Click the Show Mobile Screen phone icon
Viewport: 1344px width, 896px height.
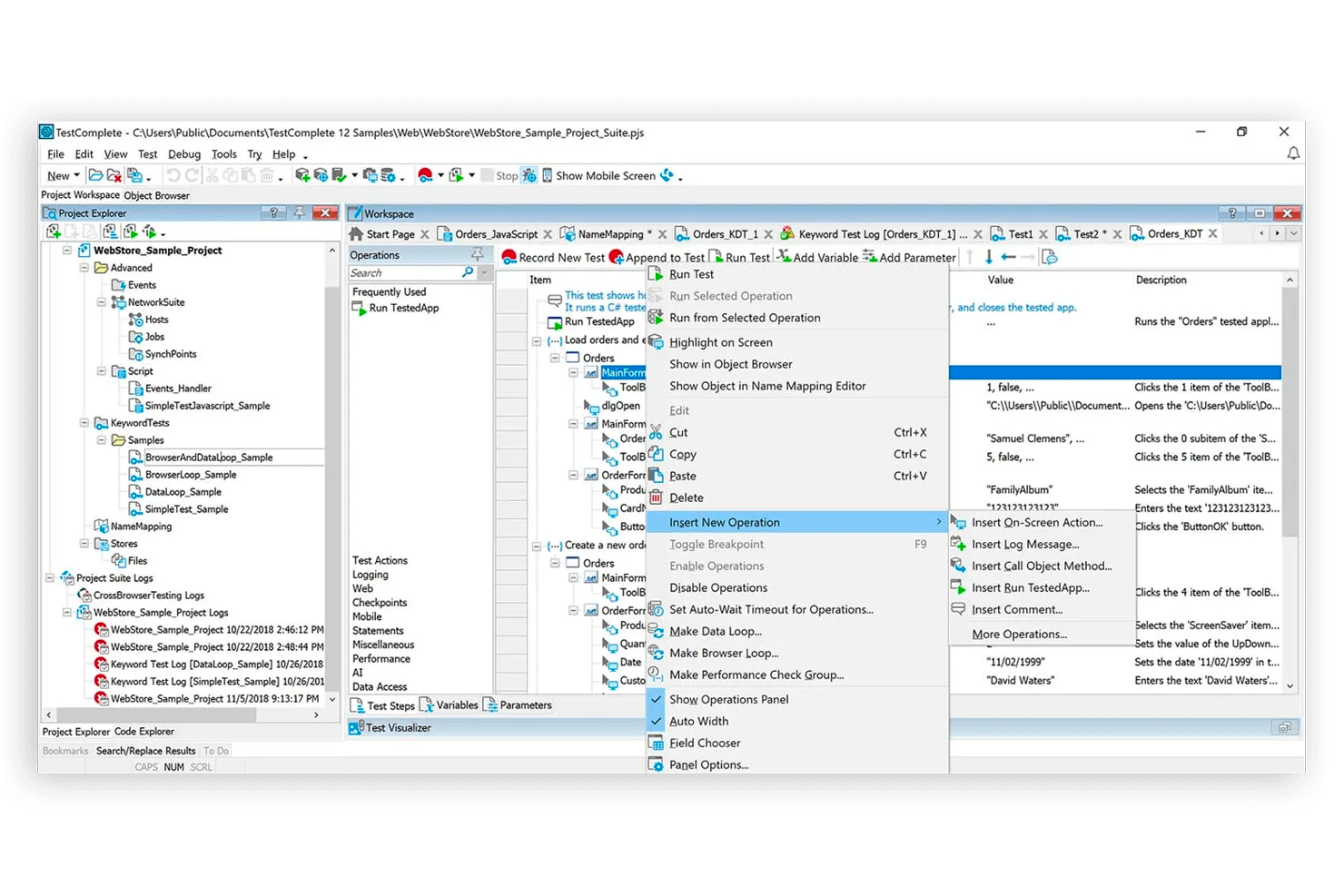547,175
